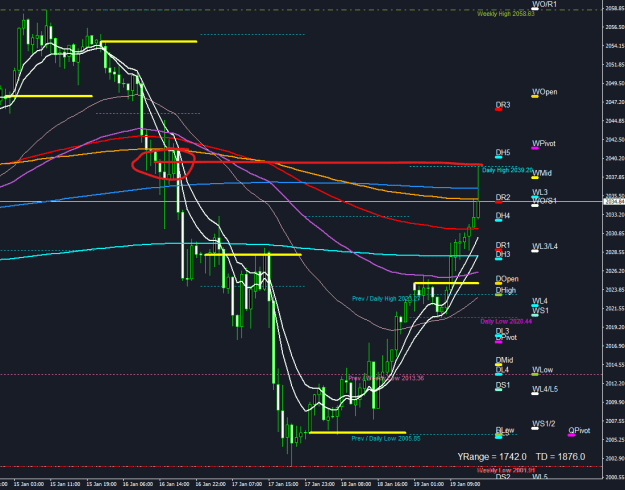Click the 15 Jan 03:00 time label
Screen dimensions: 625x490
click(29, 484)
